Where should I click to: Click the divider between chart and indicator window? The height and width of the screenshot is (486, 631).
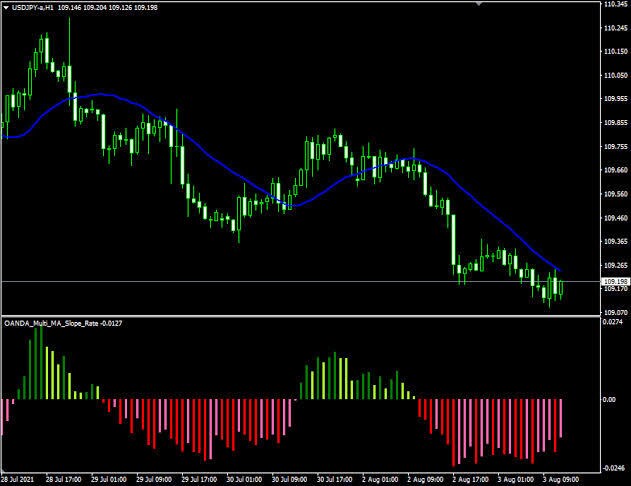click(300, 316)
